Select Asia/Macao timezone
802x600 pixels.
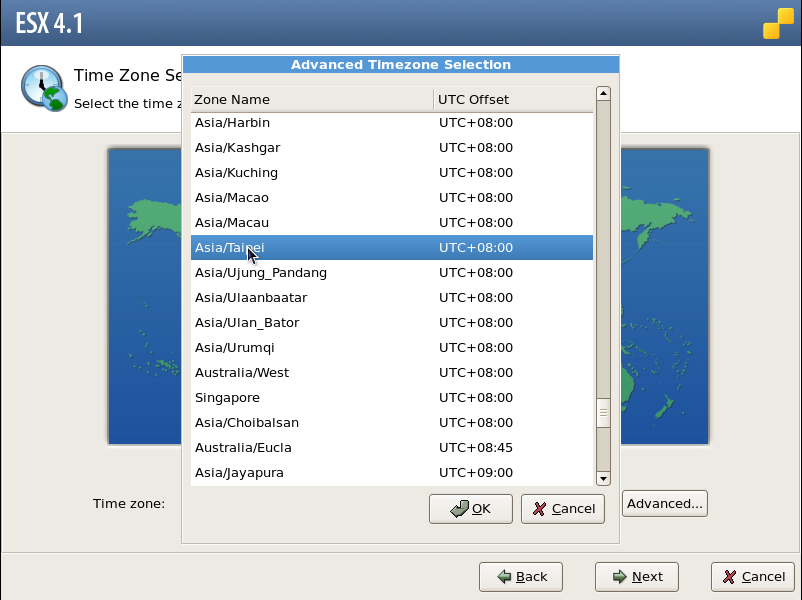coord(392,197)
